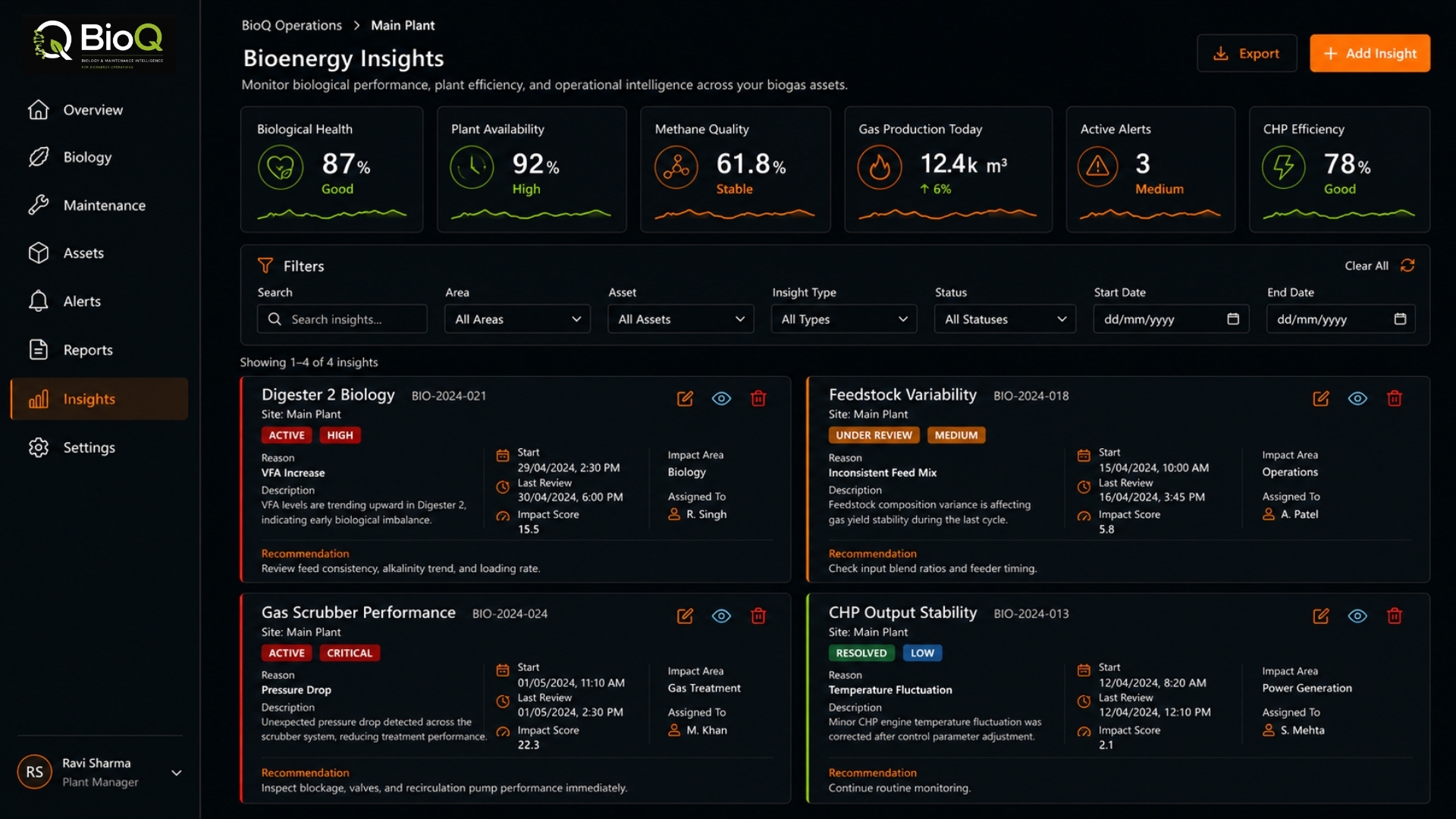The image size is (1456, 819).
Task: View Digester 2 Biology insight details
Action: click(x=721, y=399)
